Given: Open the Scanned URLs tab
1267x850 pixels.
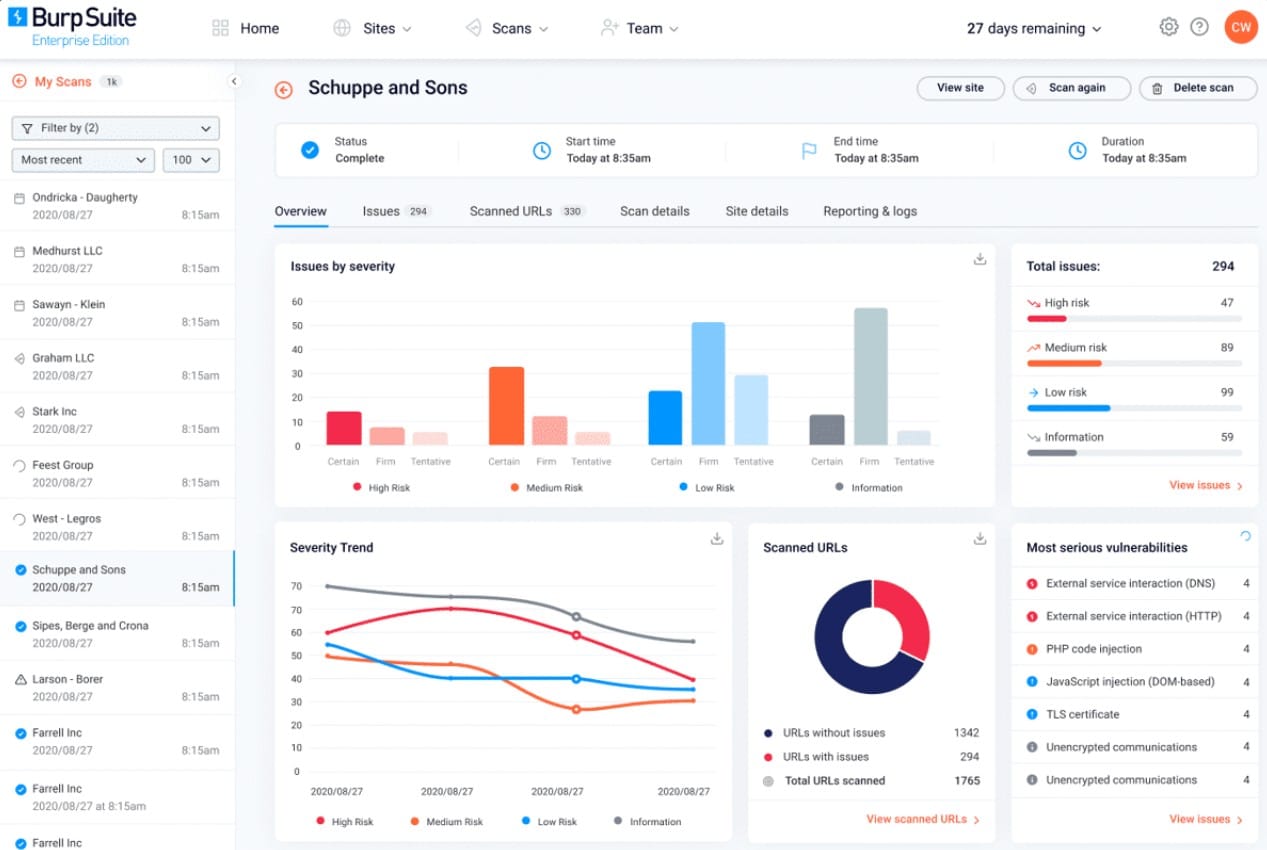Looking at the screenshot, I should 512,211.
